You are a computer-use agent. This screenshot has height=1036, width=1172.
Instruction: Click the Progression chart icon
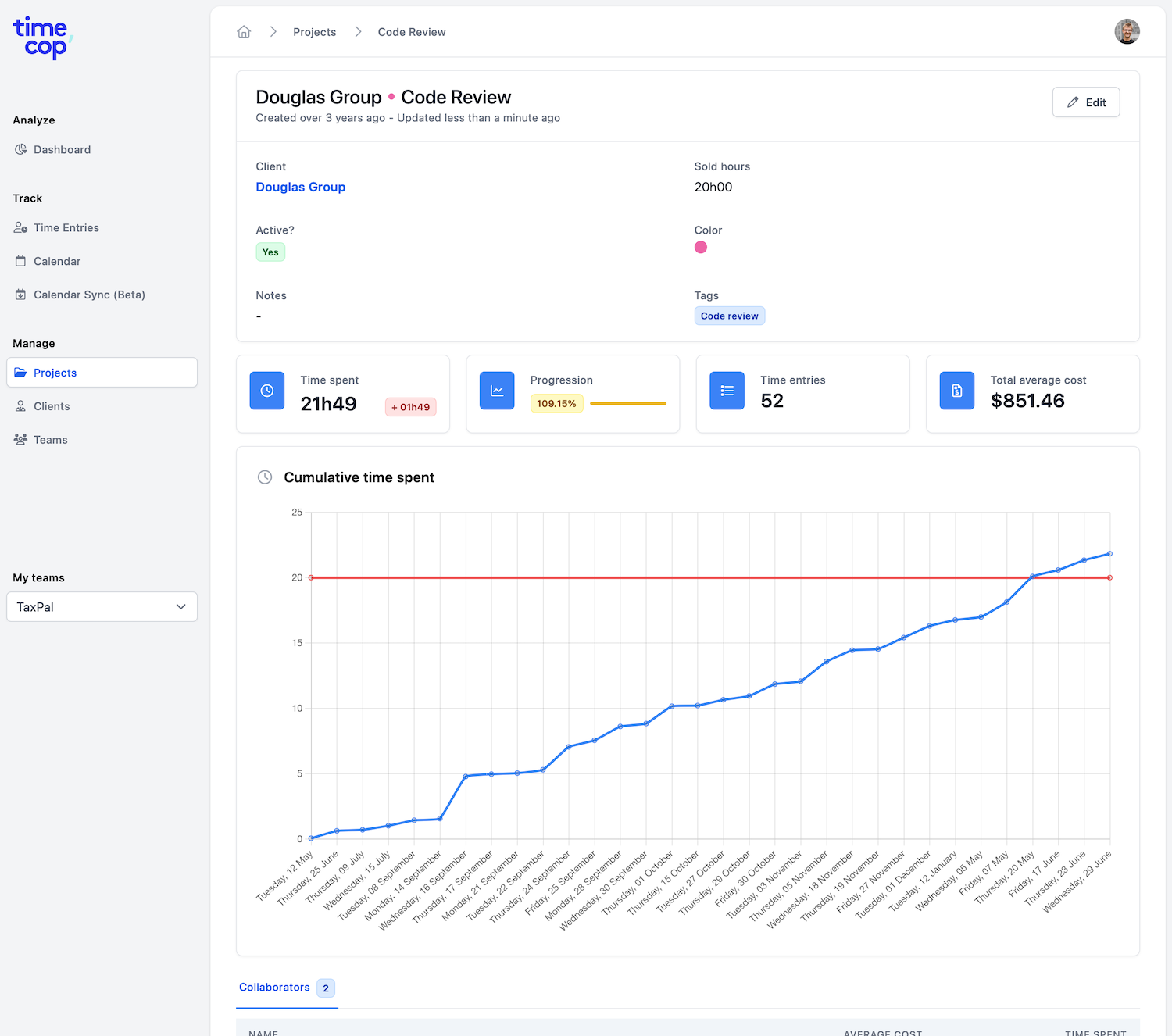coord(497,391)
